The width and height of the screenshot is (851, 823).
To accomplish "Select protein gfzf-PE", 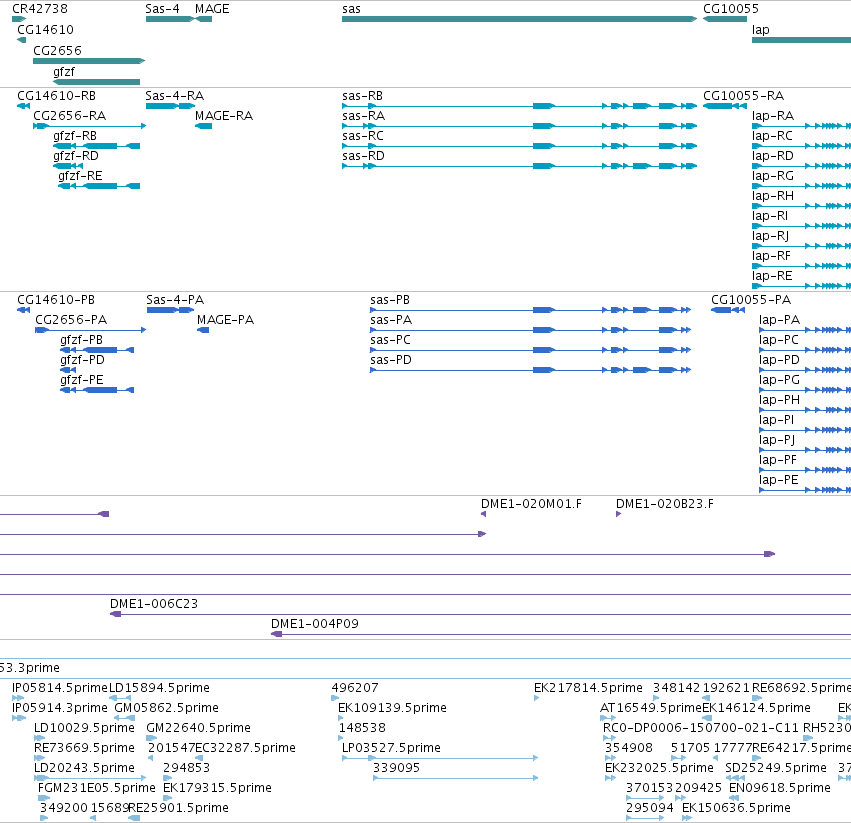I will pos(97,390).
